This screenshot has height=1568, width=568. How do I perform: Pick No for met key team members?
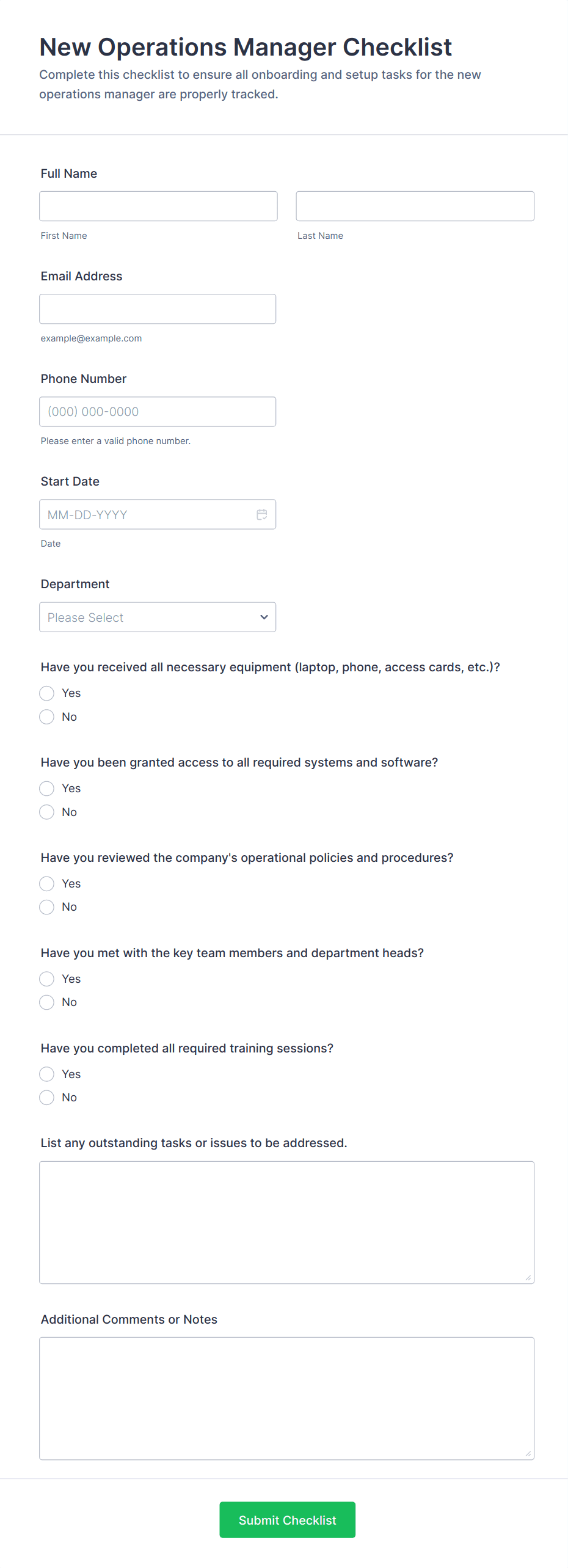coord(47,1002)
